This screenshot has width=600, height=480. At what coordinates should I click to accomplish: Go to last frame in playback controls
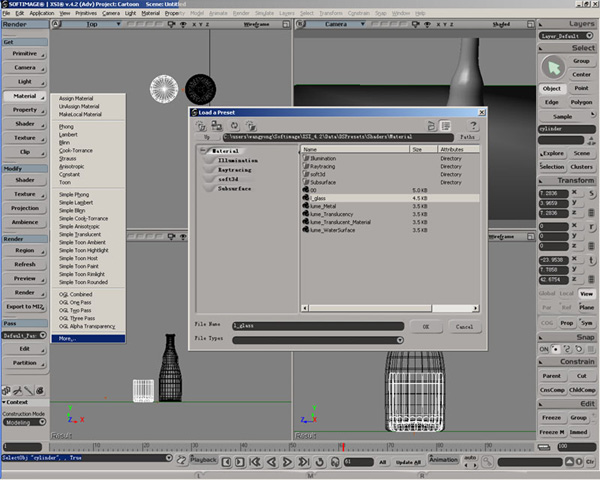tap(304, 462)
